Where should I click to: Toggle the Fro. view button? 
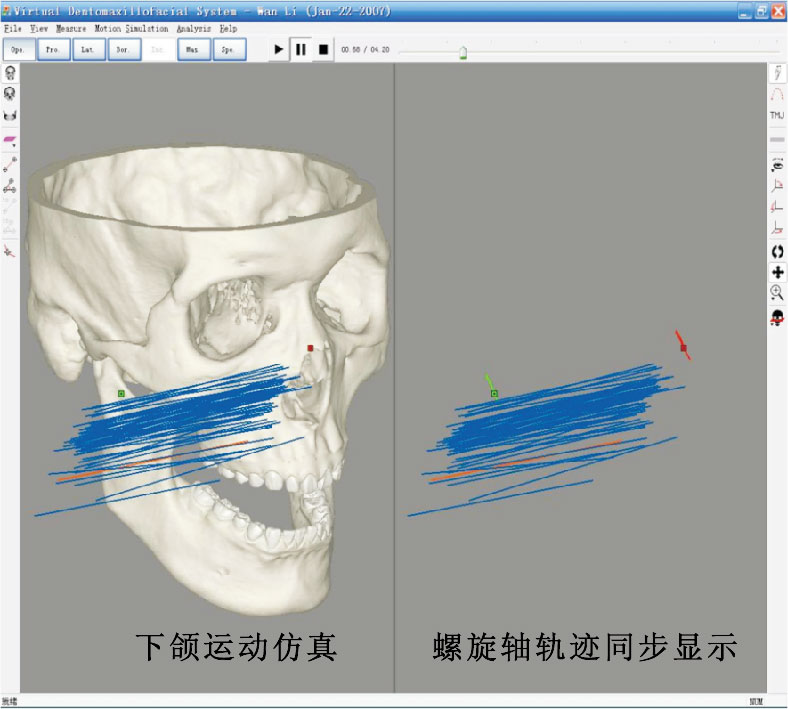[54, 49]
